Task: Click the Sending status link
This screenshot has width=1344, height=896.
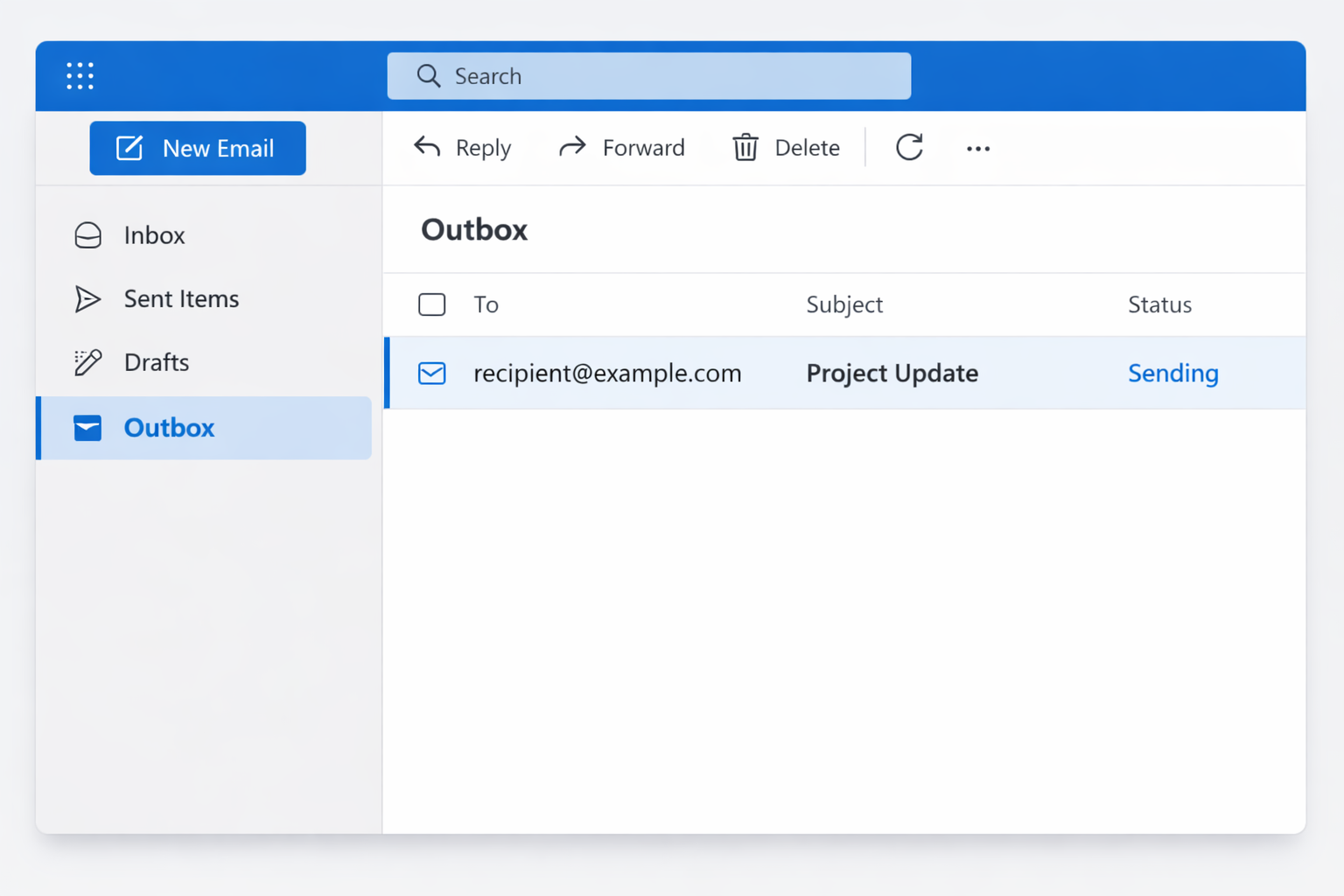Action: (1172, 374)
